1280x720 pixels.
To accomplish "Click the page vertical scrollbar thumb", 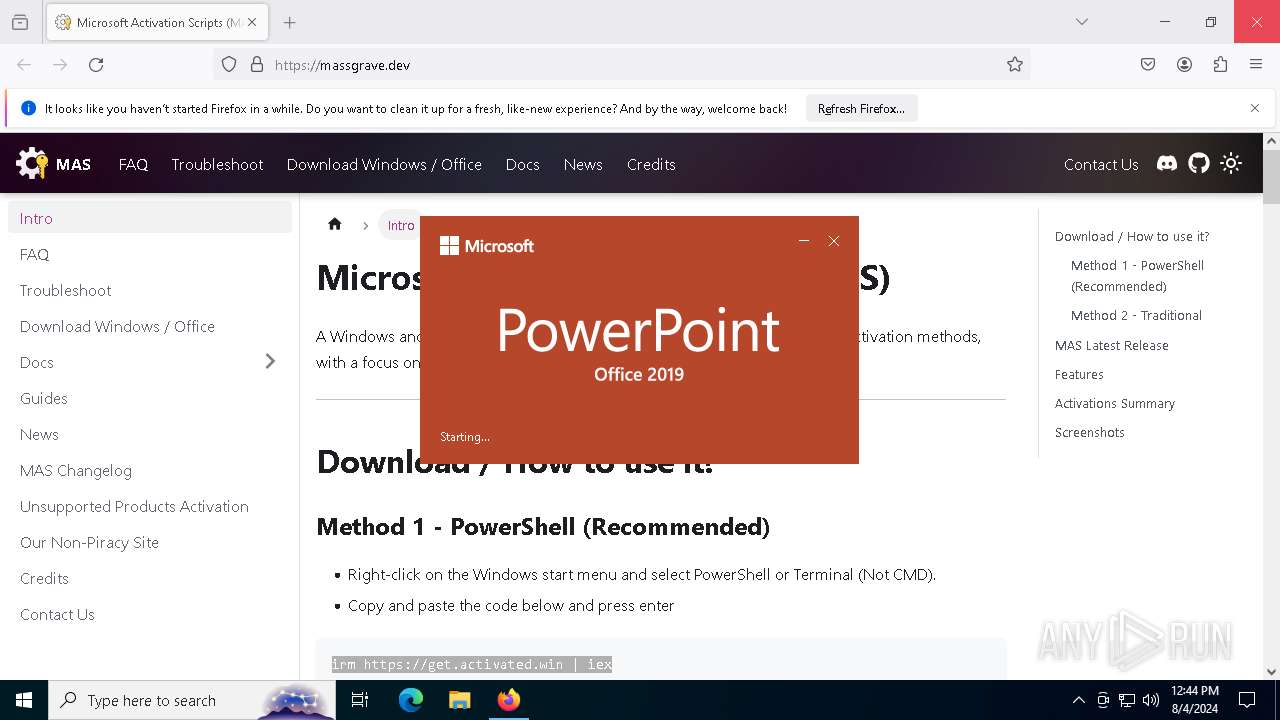I will tap(1271, 176).
